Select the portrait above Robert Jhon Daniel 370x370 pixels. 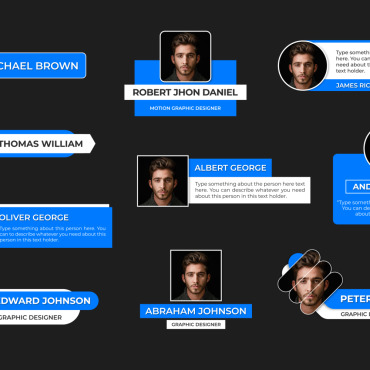pyautogui.click(x=185, y=56)
